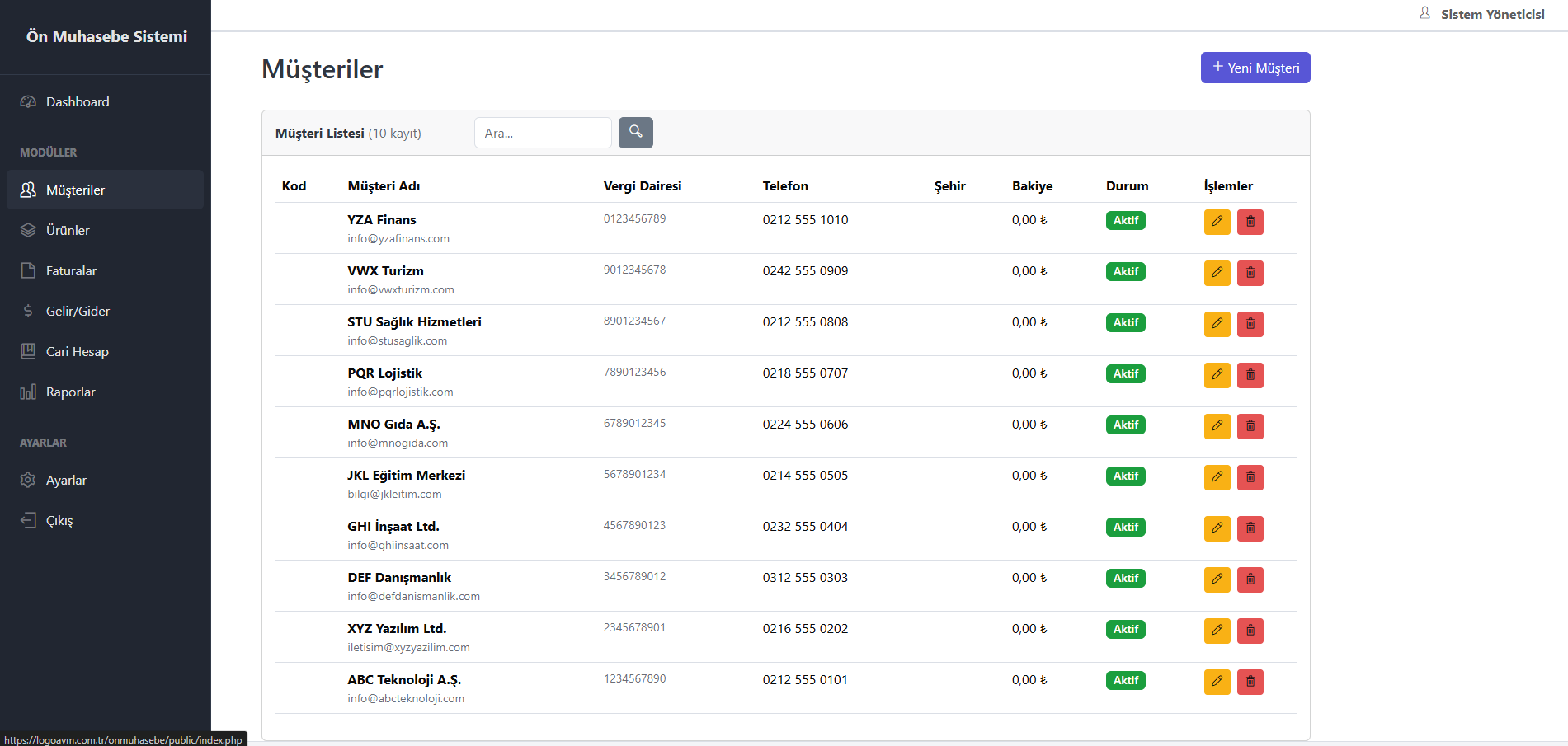Click the magnifier search button
Screen dimensions: 1568x746
tap(636, 133)
